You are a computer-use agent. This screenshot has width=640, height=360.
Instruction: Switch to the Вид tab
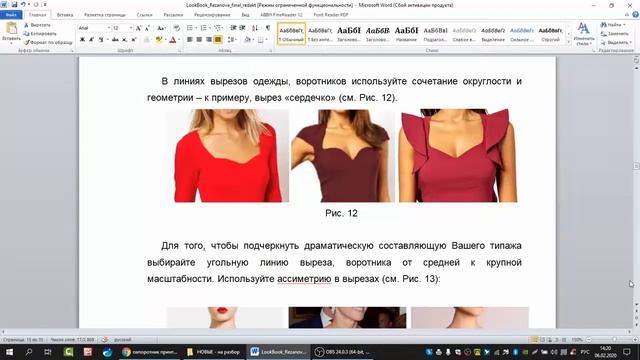point(245,15)
